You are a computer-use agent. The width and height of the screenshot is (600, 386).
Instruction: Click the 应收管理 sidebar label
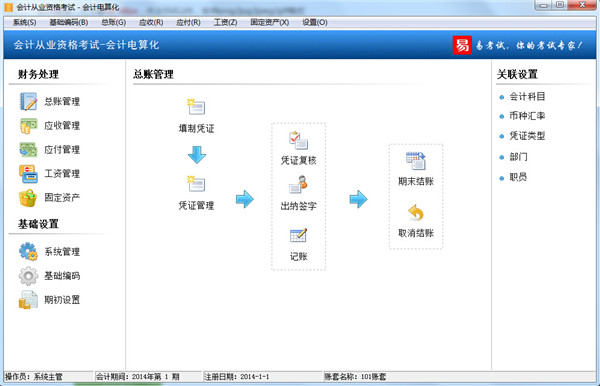point(62,126)
